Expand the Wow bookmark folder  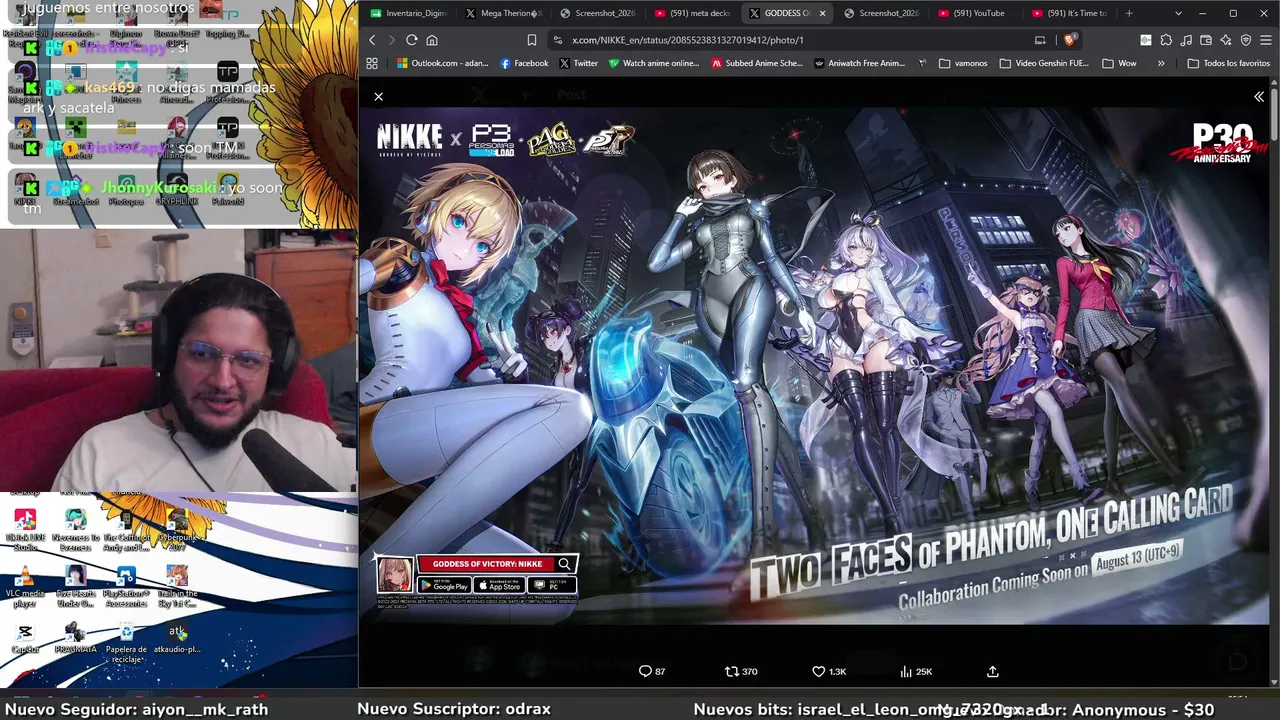1119,63
